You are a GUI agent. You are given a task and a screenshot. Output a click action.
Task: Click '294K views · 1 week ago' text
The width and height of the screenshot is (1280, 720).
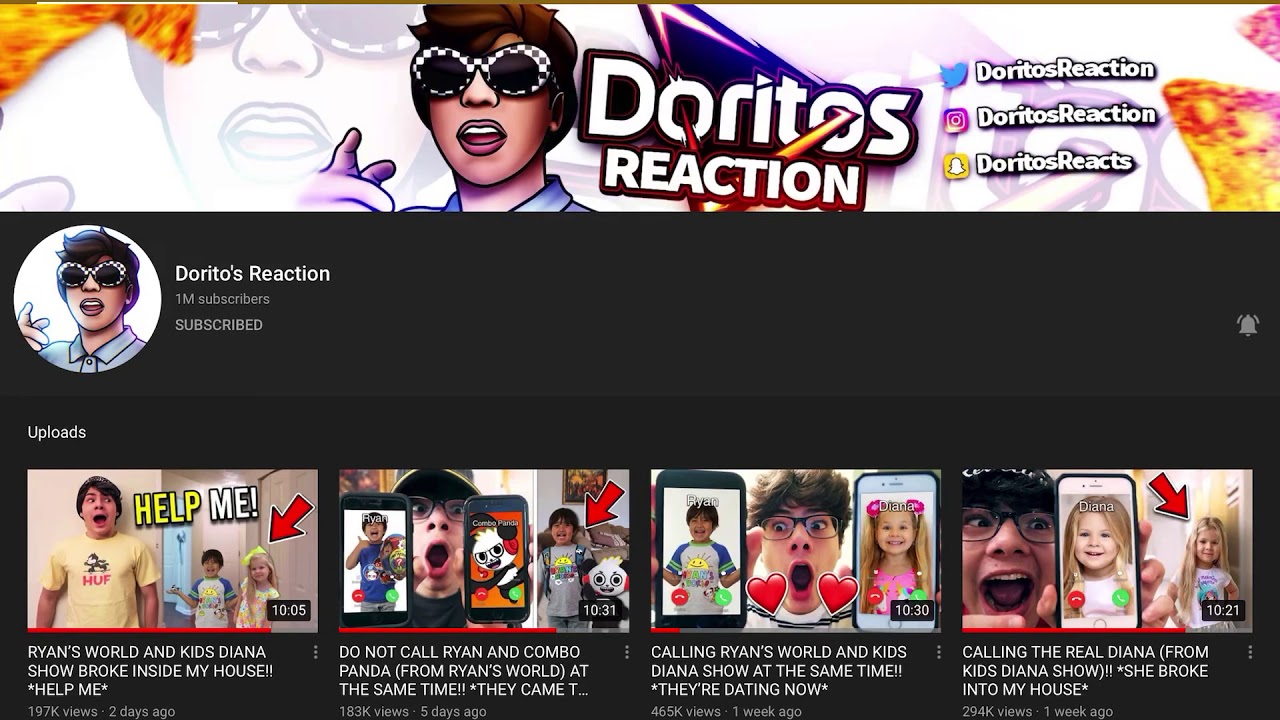(1037, 711)
